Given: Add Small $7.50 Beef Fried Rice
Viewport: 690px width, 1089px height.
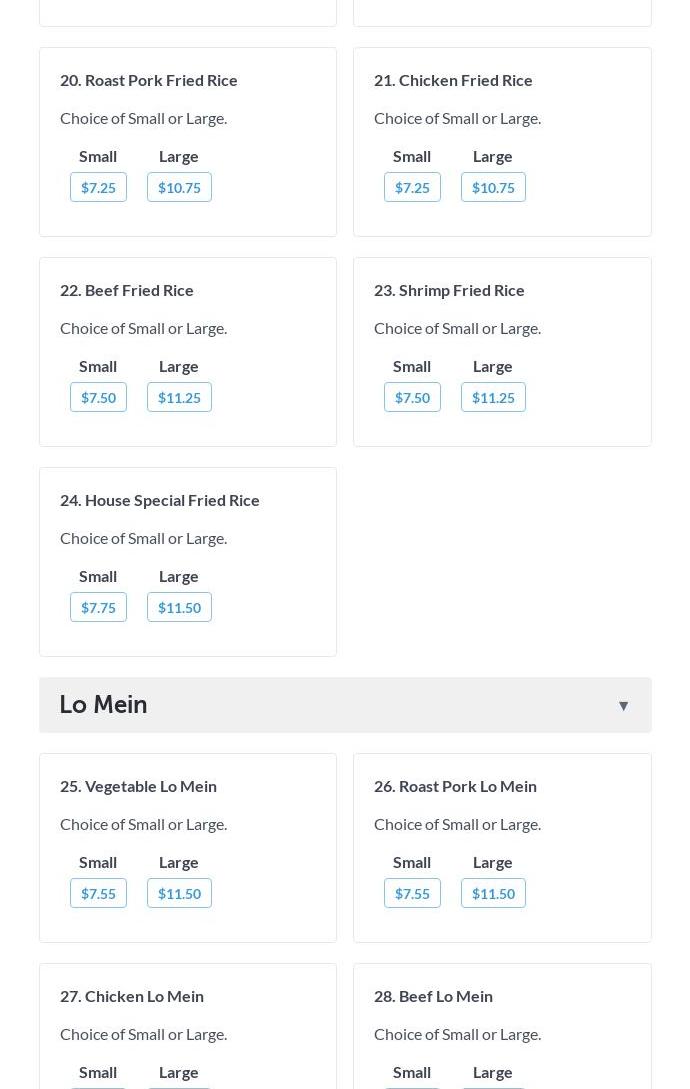Looking at the screenshot, I should [98, 398].
